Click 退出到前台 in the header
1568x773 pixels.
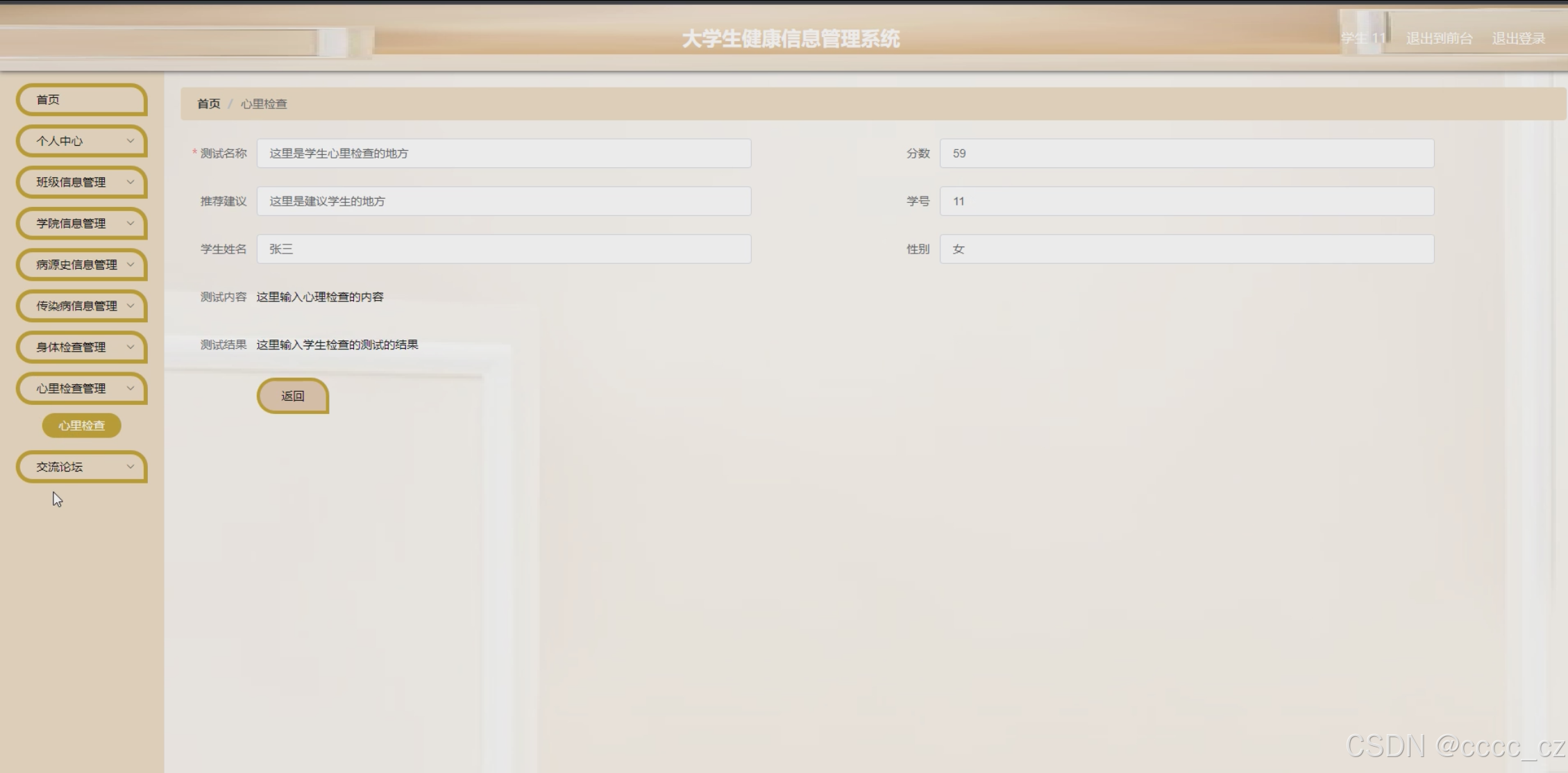[x=1439, y=39]
